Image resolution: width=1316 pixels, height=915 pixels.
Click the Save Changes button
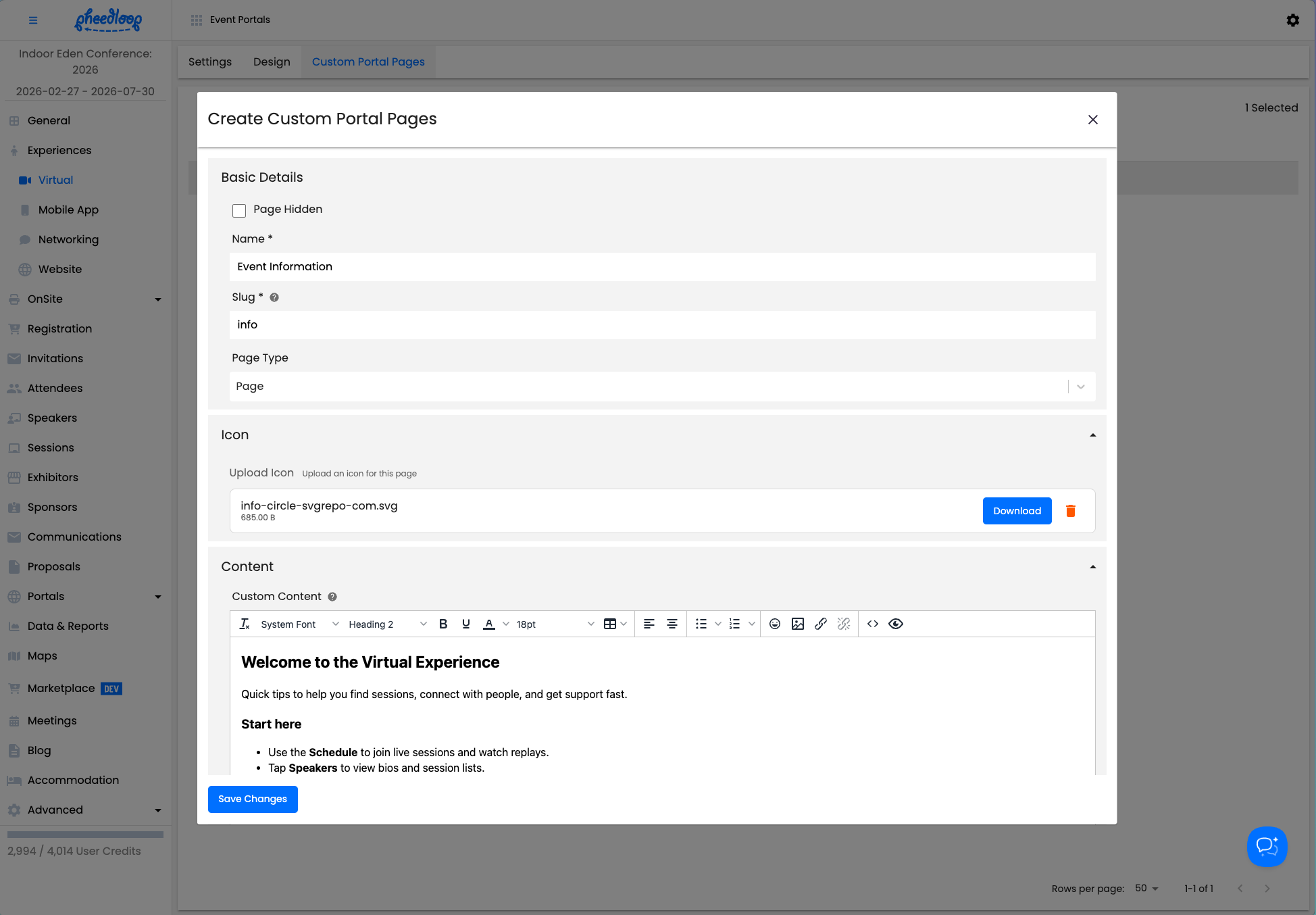(x=253, y=799)
